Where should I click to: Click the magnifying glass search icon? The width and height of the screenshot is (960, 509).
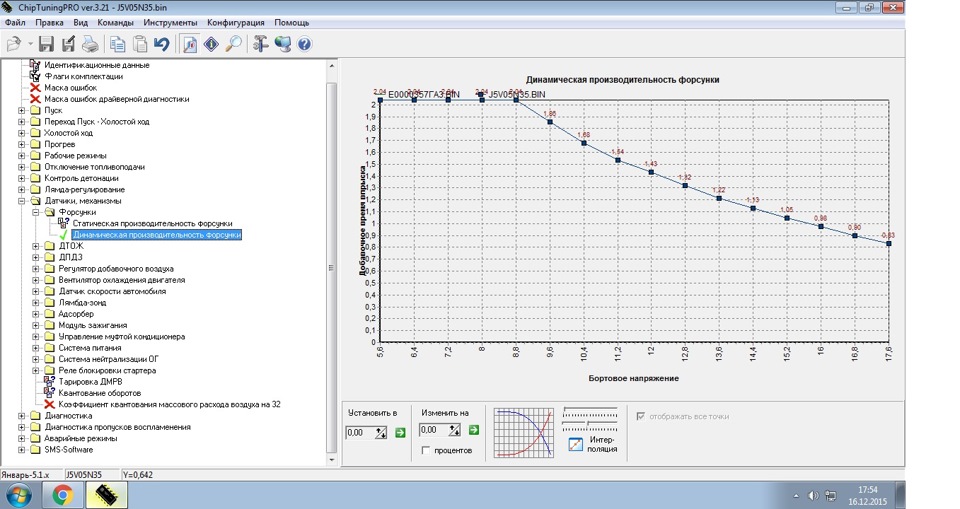[233, 44]
